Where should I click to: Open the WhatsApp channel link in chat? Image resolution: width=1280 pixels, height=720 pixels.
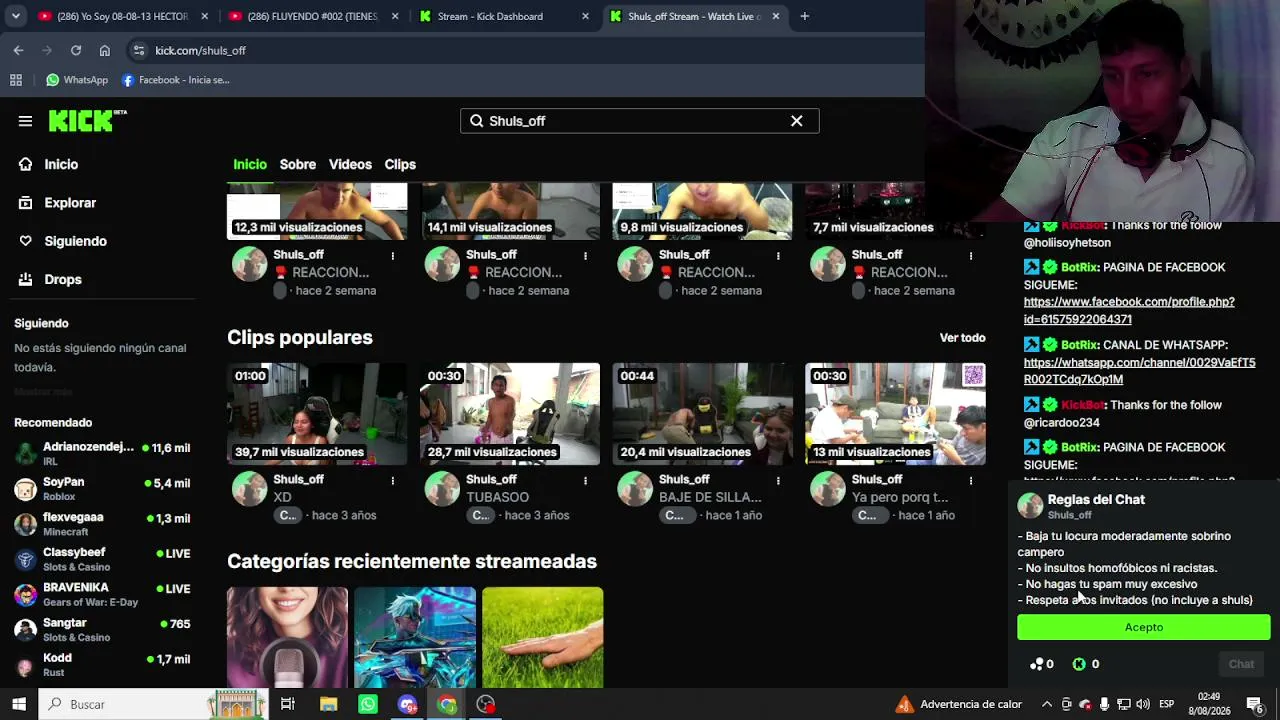1139,371
